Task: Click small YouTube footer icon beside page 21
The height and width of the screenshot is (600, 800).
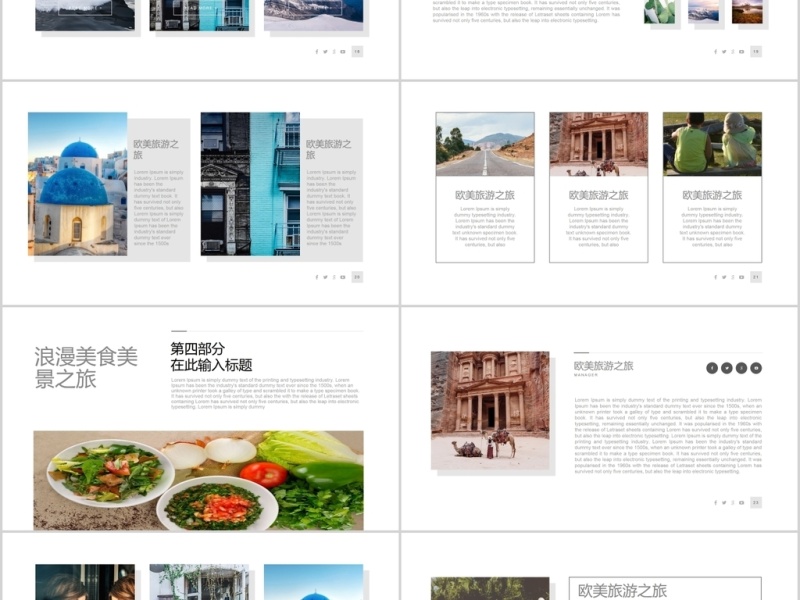Action: coord(741,277)
